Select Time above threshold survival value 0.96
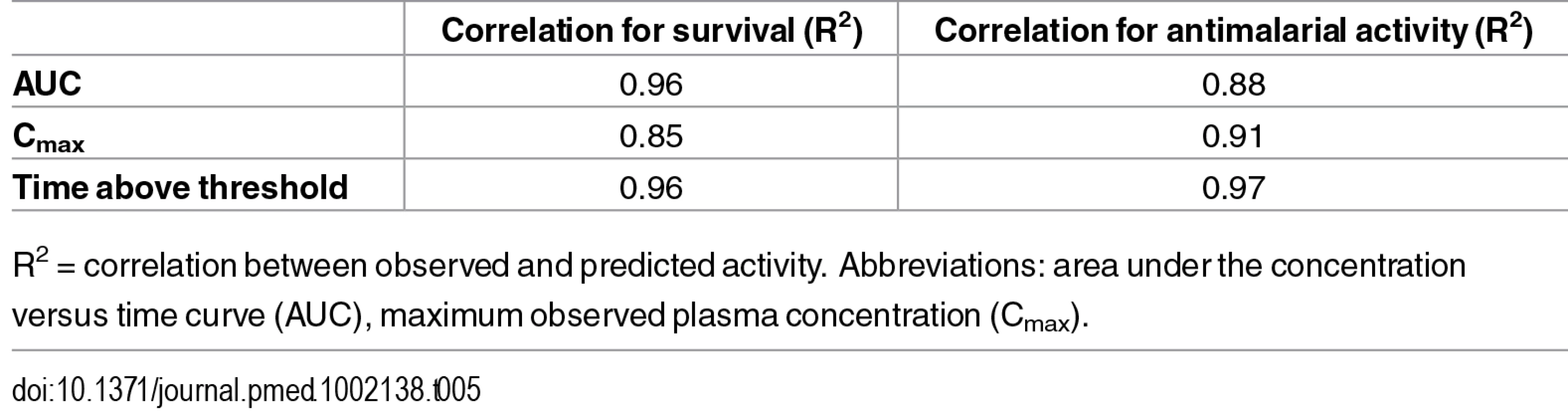 (652, 188)
